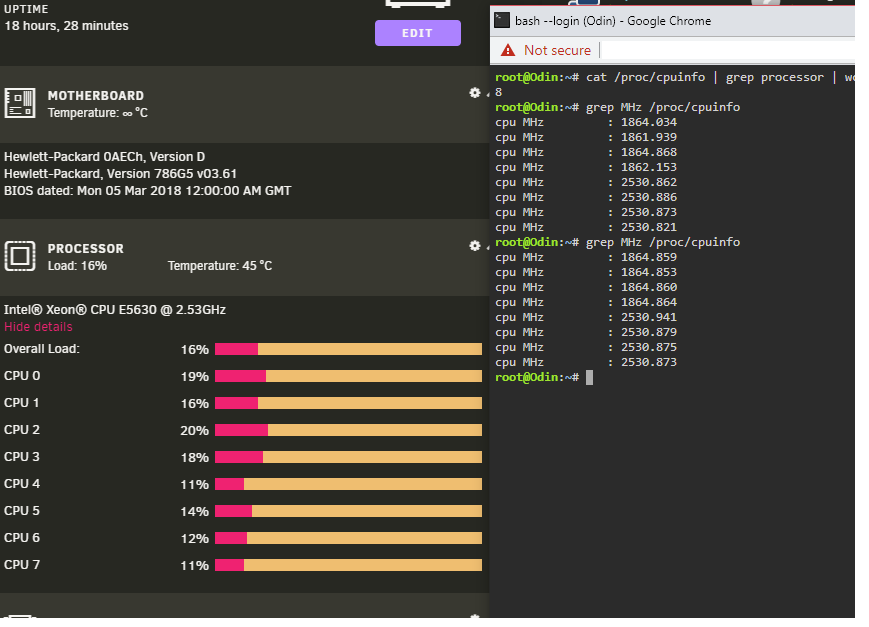
Task: Click the purple EDIT button
Action: (x=417, y=33)
